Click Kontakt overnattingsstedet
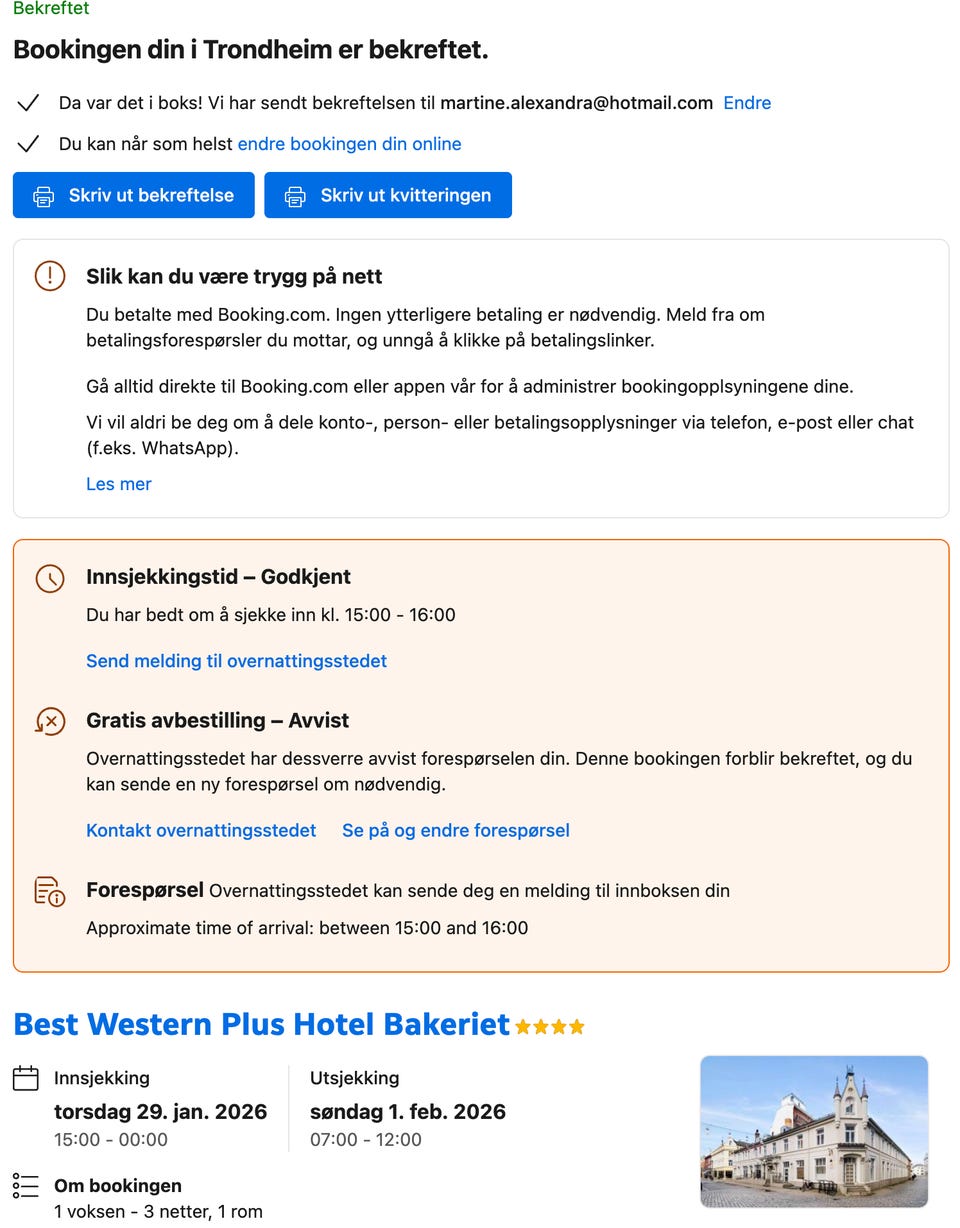The width and height of the screenshot is (960, 1228). click(200, 830)
